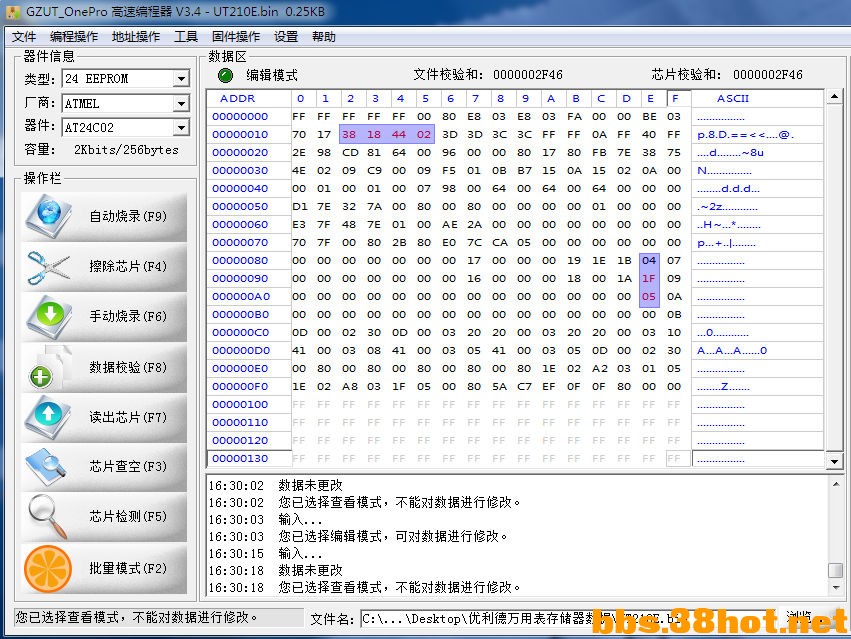
Task: Click the upload arrow icon for 读出芯片 (F7)
Action: (48, 417)
